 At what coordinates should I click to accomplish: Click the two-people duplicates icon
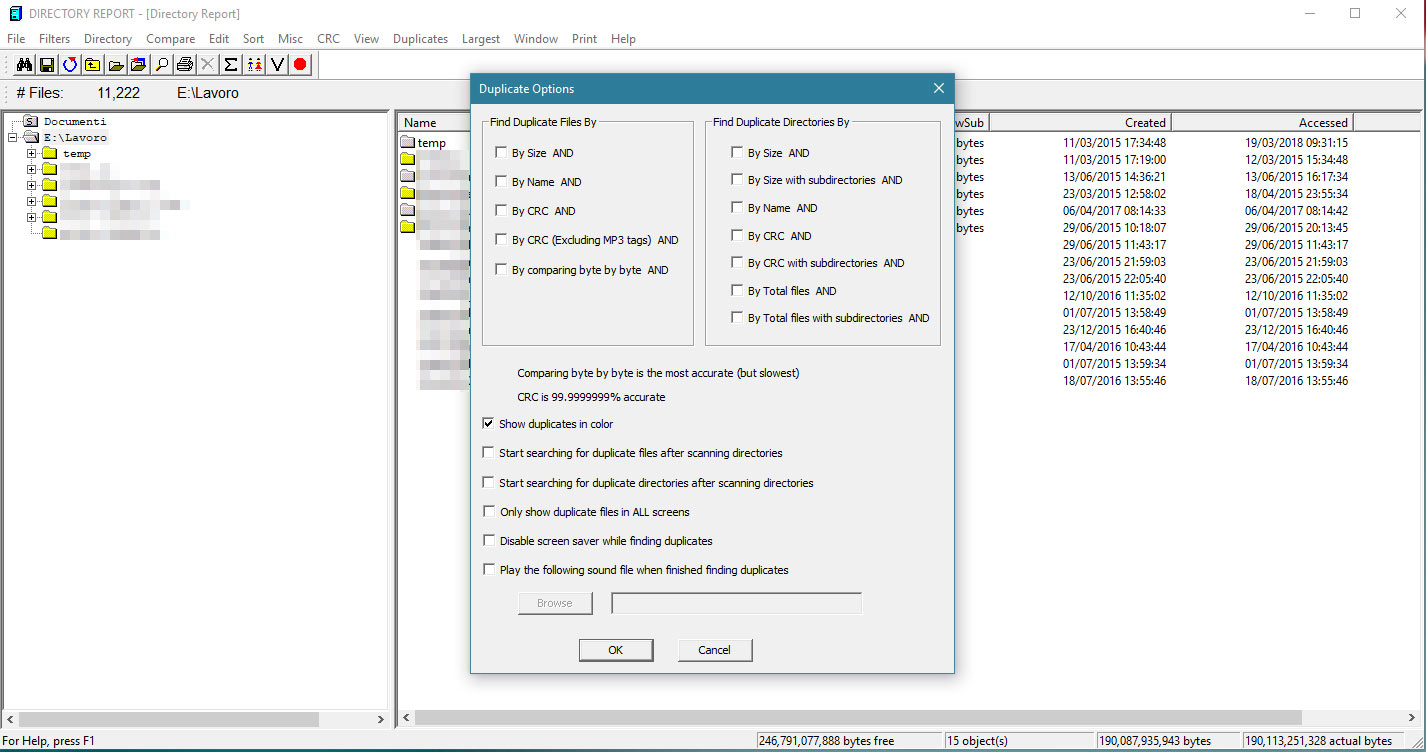pyautogui.click(x=254, y=65)
